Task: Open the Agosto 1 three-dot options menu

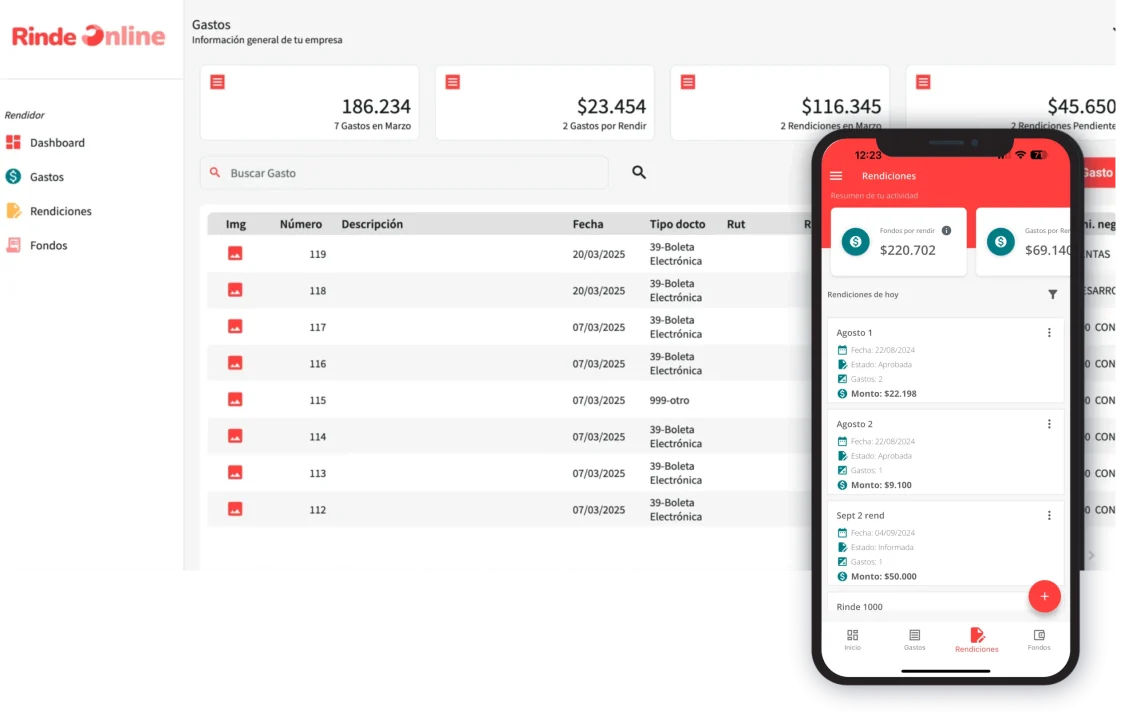Action: [1049, 333]
